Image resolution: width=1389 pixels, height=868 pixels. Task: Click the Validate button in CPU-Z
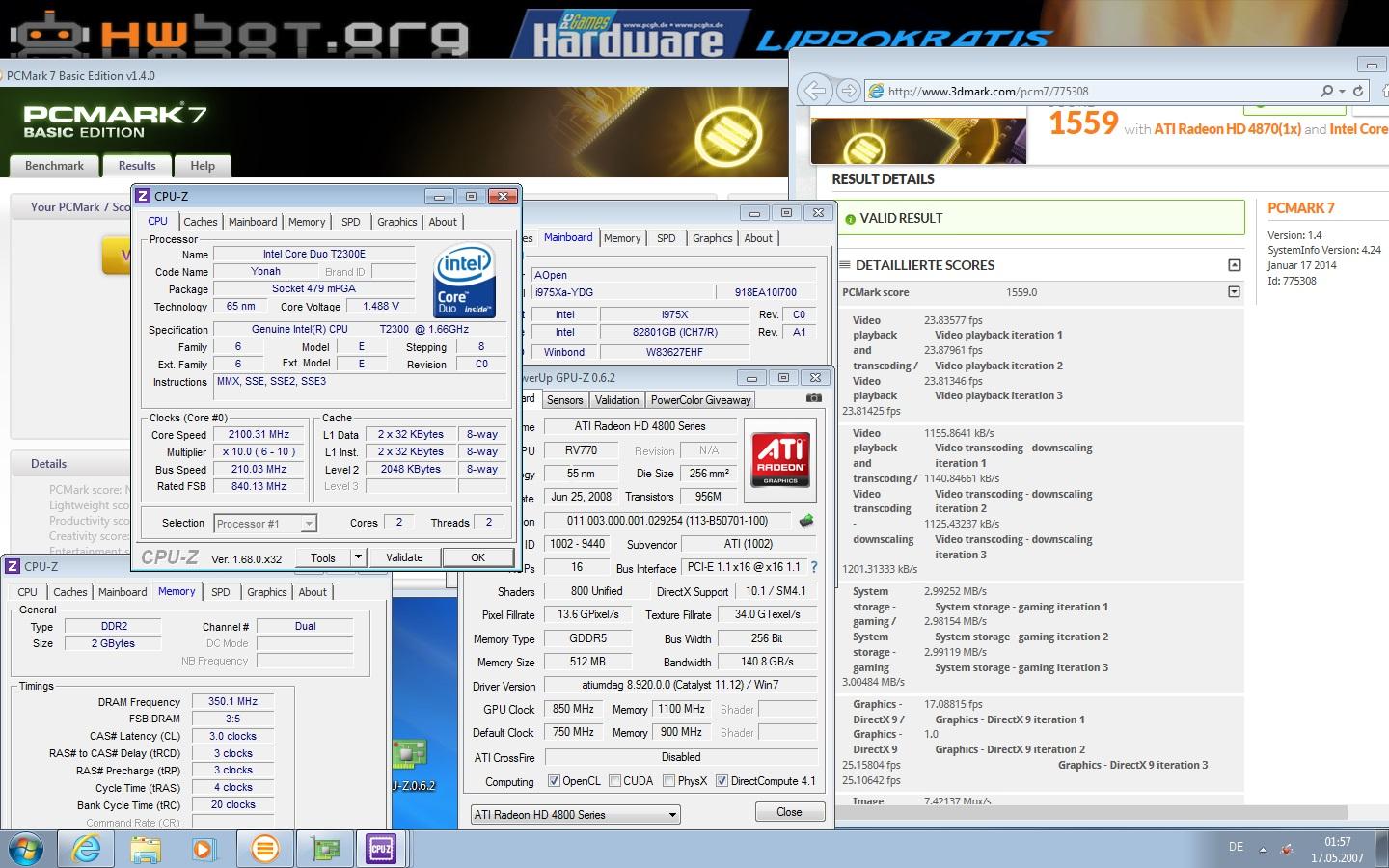point(404,557)
